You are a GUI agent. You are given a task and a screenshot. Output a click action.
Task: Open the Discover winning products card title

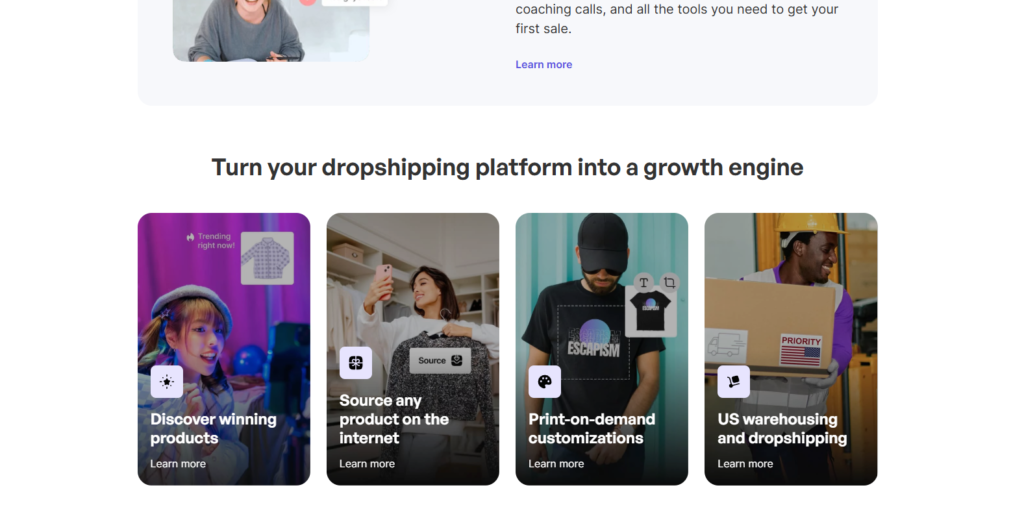[x=214, y=428]
